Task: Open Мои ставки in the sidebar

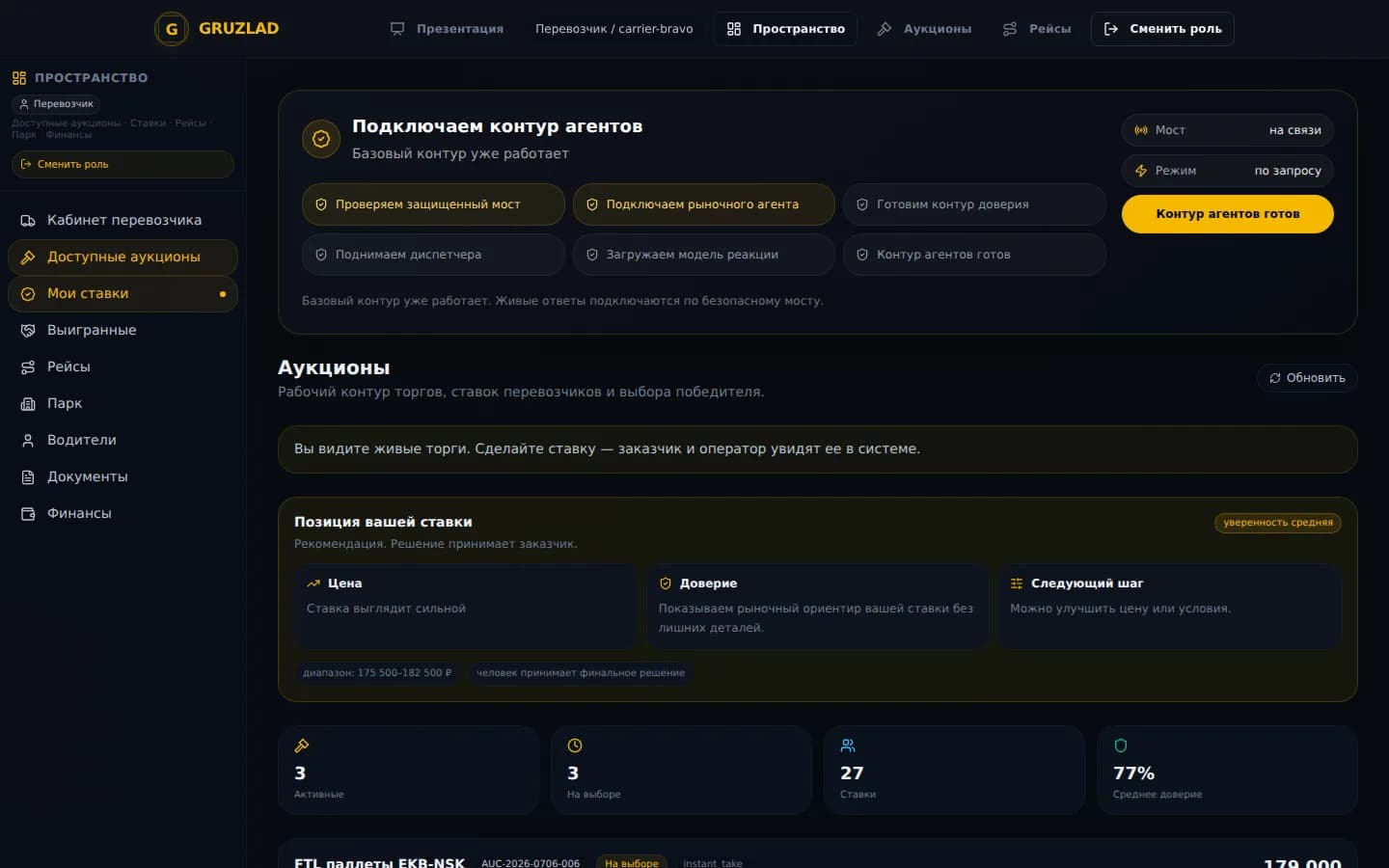Action: pos(123,294)
